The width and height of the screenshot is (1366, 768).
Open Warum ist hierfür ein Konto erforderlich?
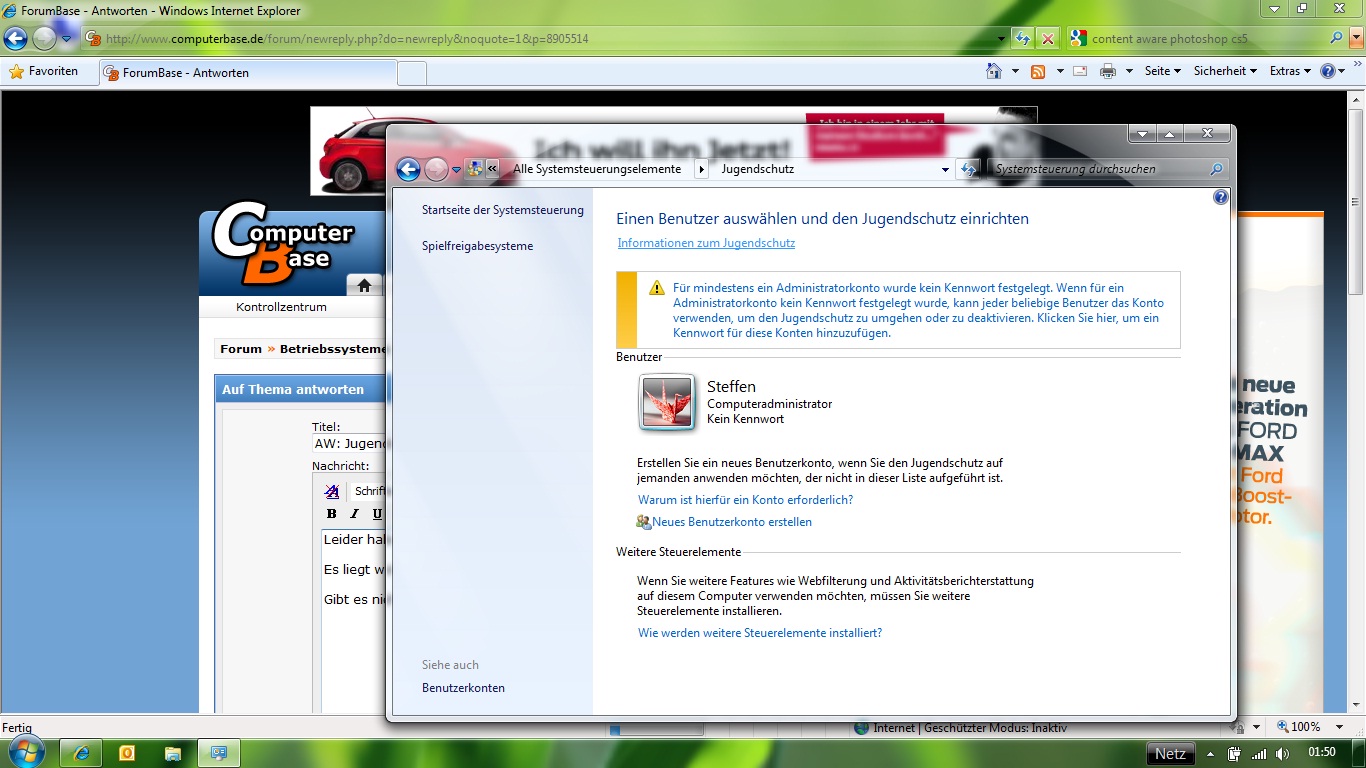(745, 499)
